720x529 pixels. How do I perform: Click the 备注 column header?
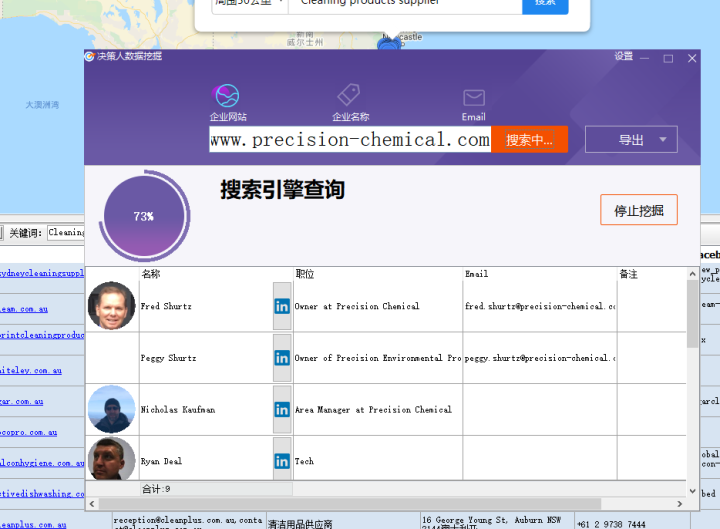pos(652,274)
